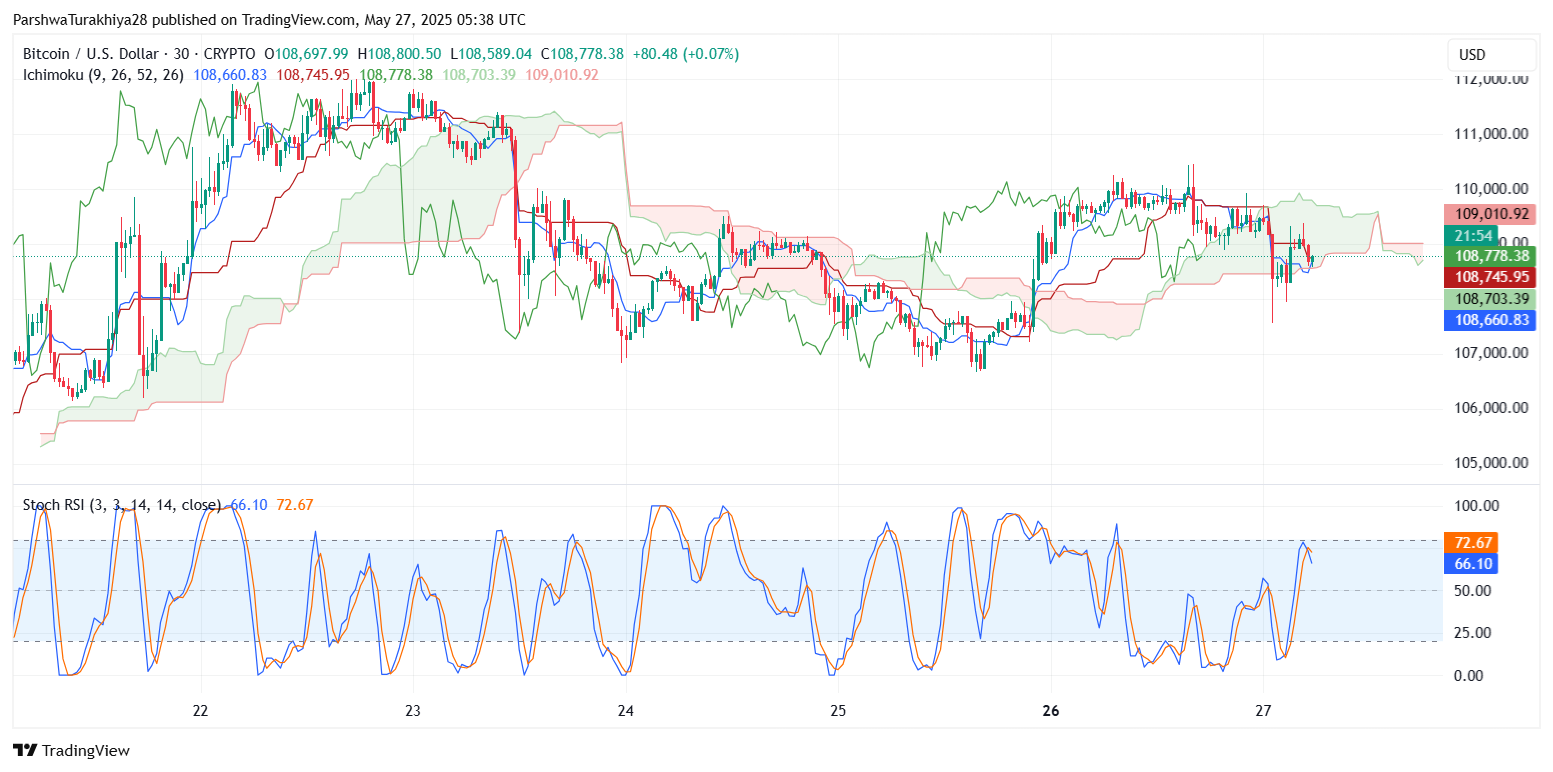The height and width of the screenshot is (772, 1553).
Task: Click date 26 on the time axis
Action: pos(1050,711)
